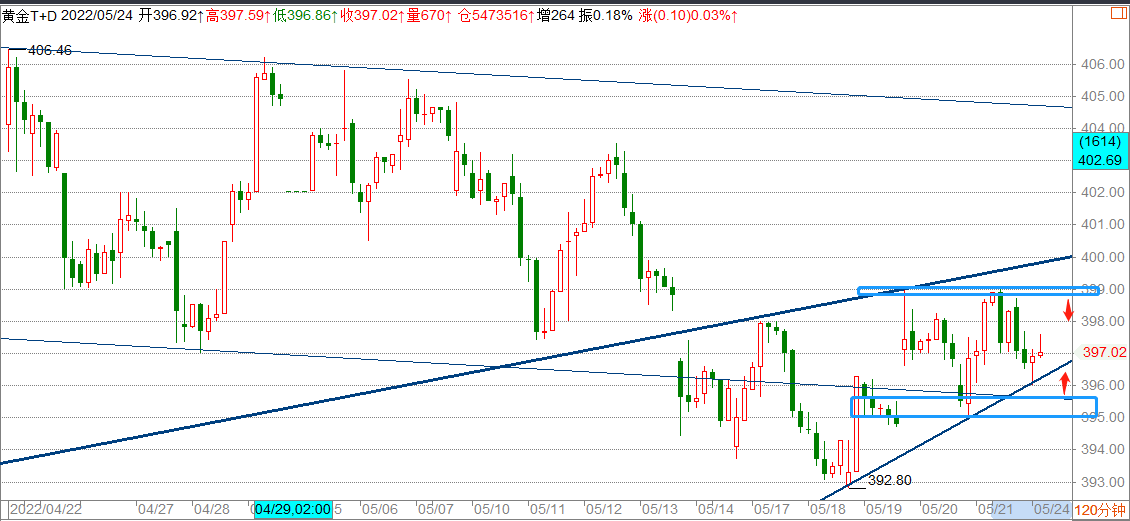Click the 05/12 date axis label
Viewport: 1130px width, 521px height.
point(602,509)
